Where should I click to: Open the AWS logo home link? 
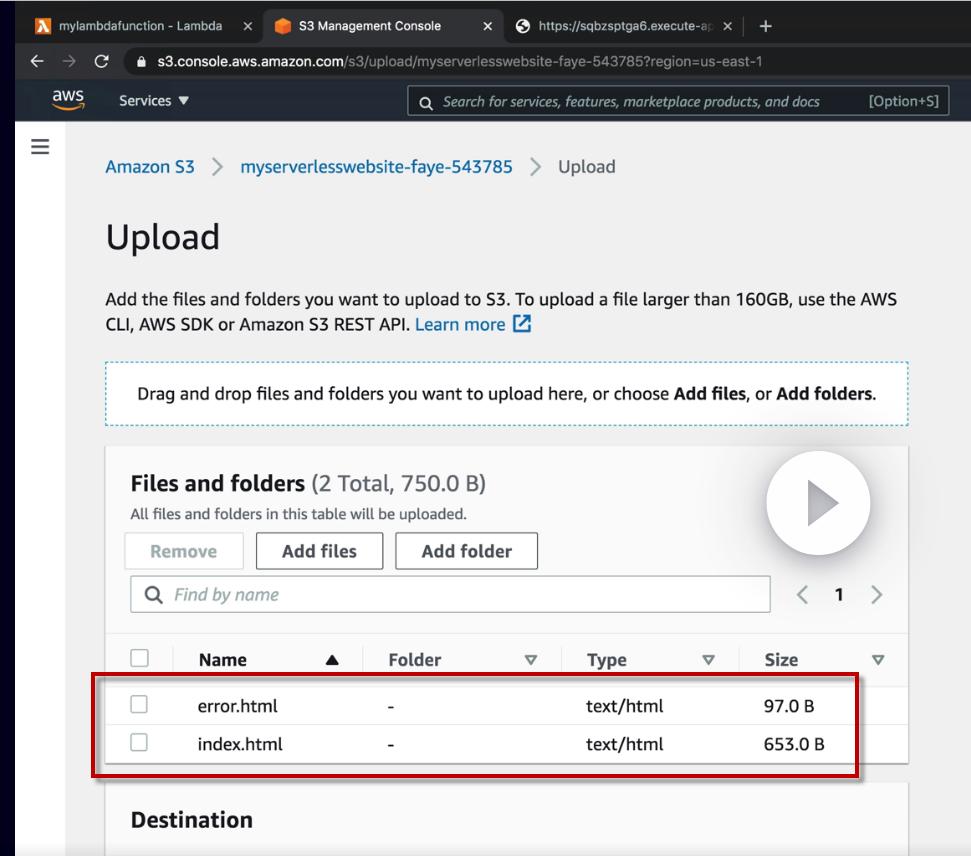tap(67, 101)
